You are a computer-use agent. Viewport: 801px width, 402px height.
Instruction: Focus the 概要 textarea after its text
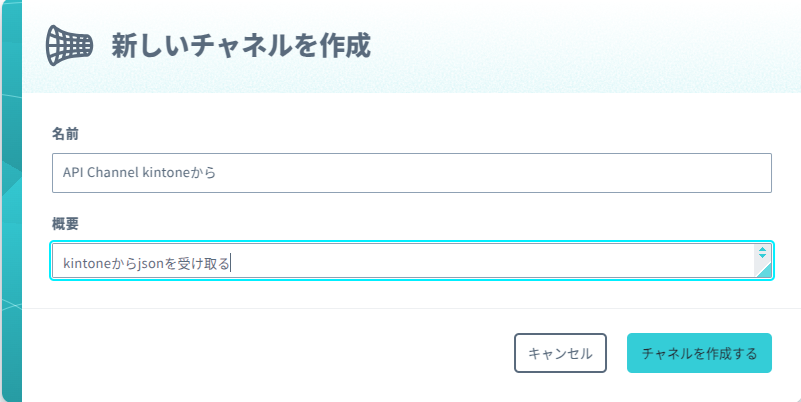[x=460, y=264]
